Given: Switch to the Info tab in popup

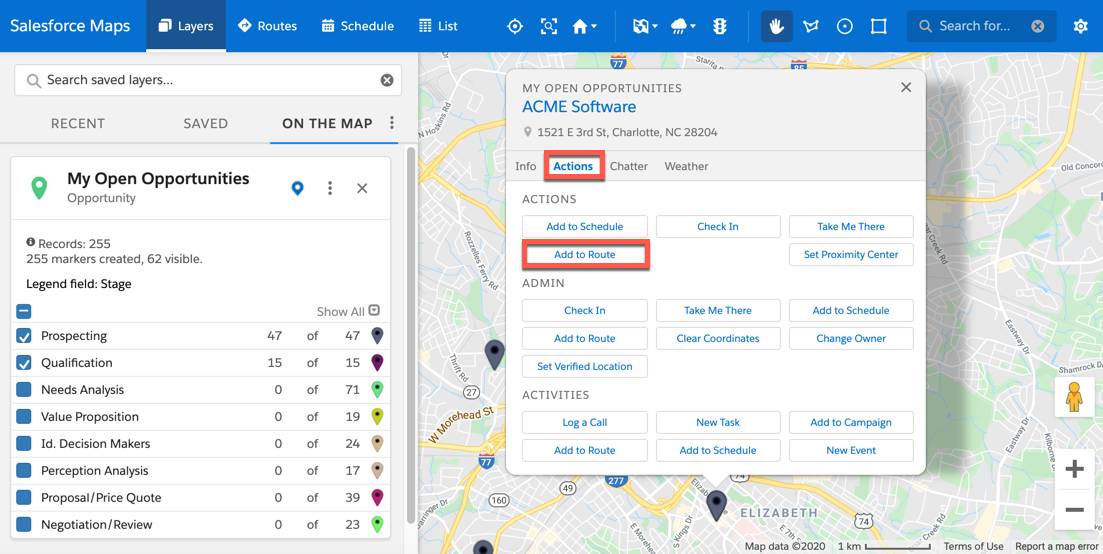Looking at the screenshot, I should tap(525, 167).
